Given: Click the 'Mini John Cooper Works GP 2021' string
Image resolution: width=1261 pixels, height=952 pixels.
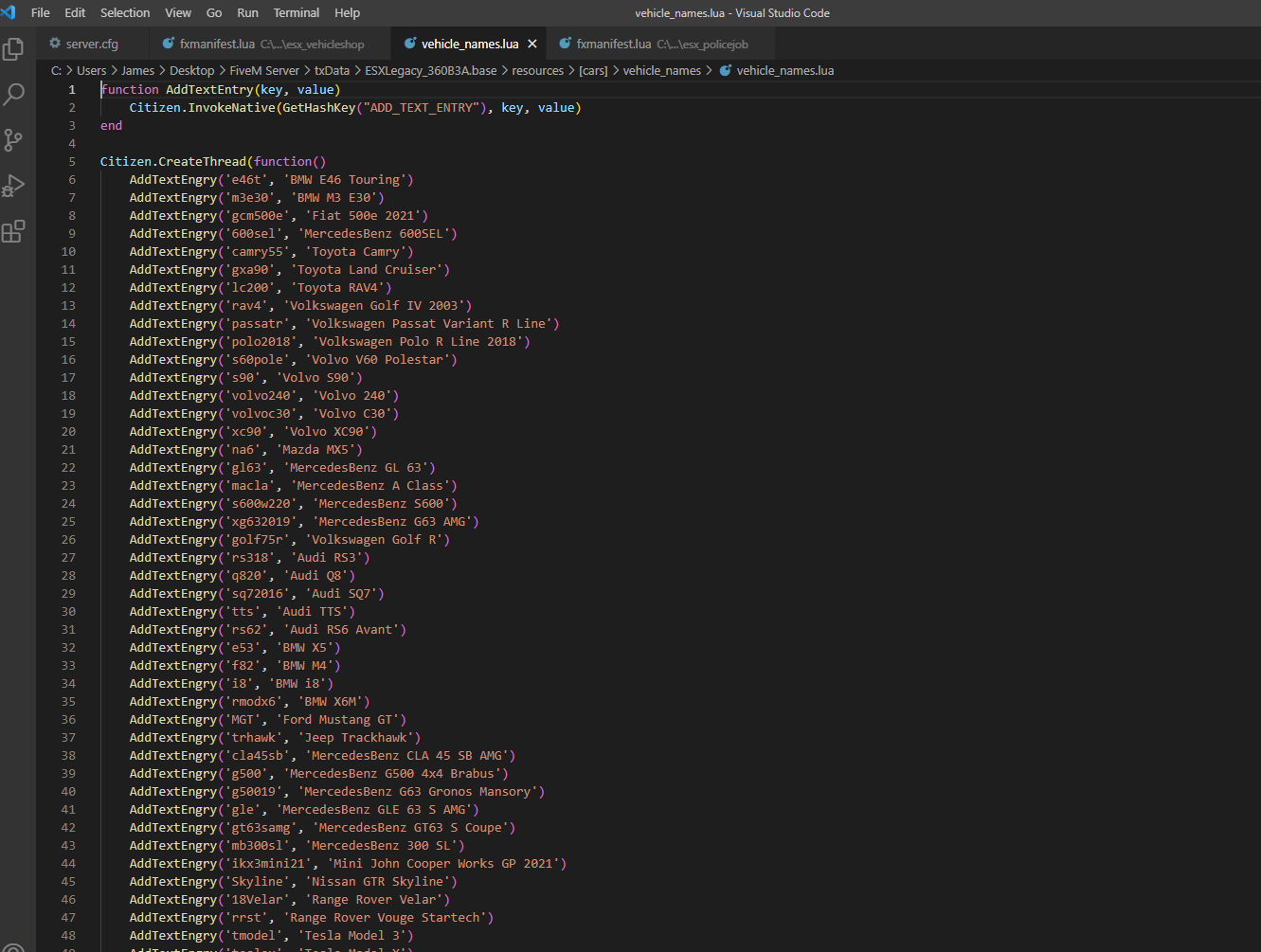Looking at the screenshot, I should (x=443, y=863).
